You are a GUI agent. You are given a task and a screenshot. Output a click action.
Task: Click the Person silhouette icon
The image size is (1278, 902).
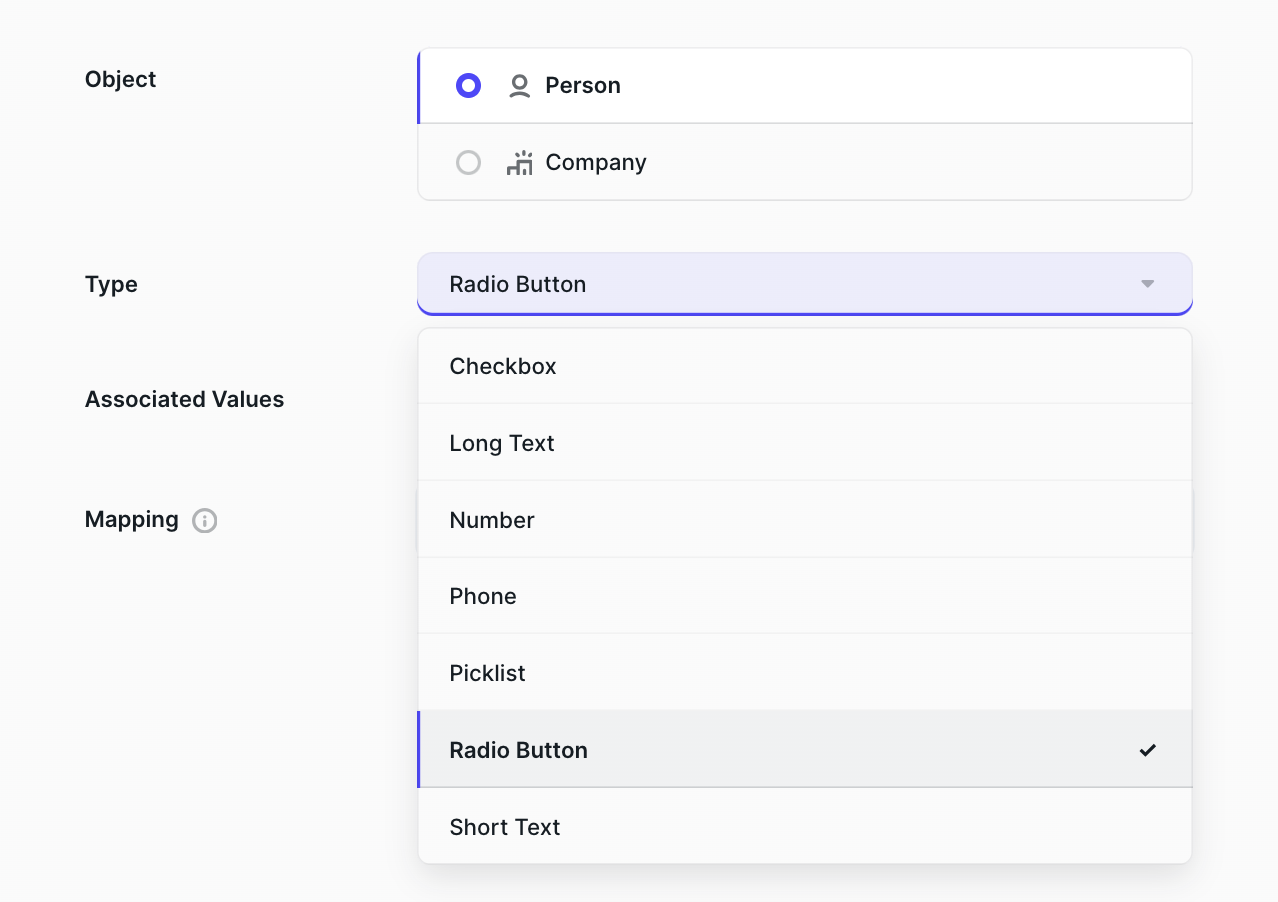519,86
